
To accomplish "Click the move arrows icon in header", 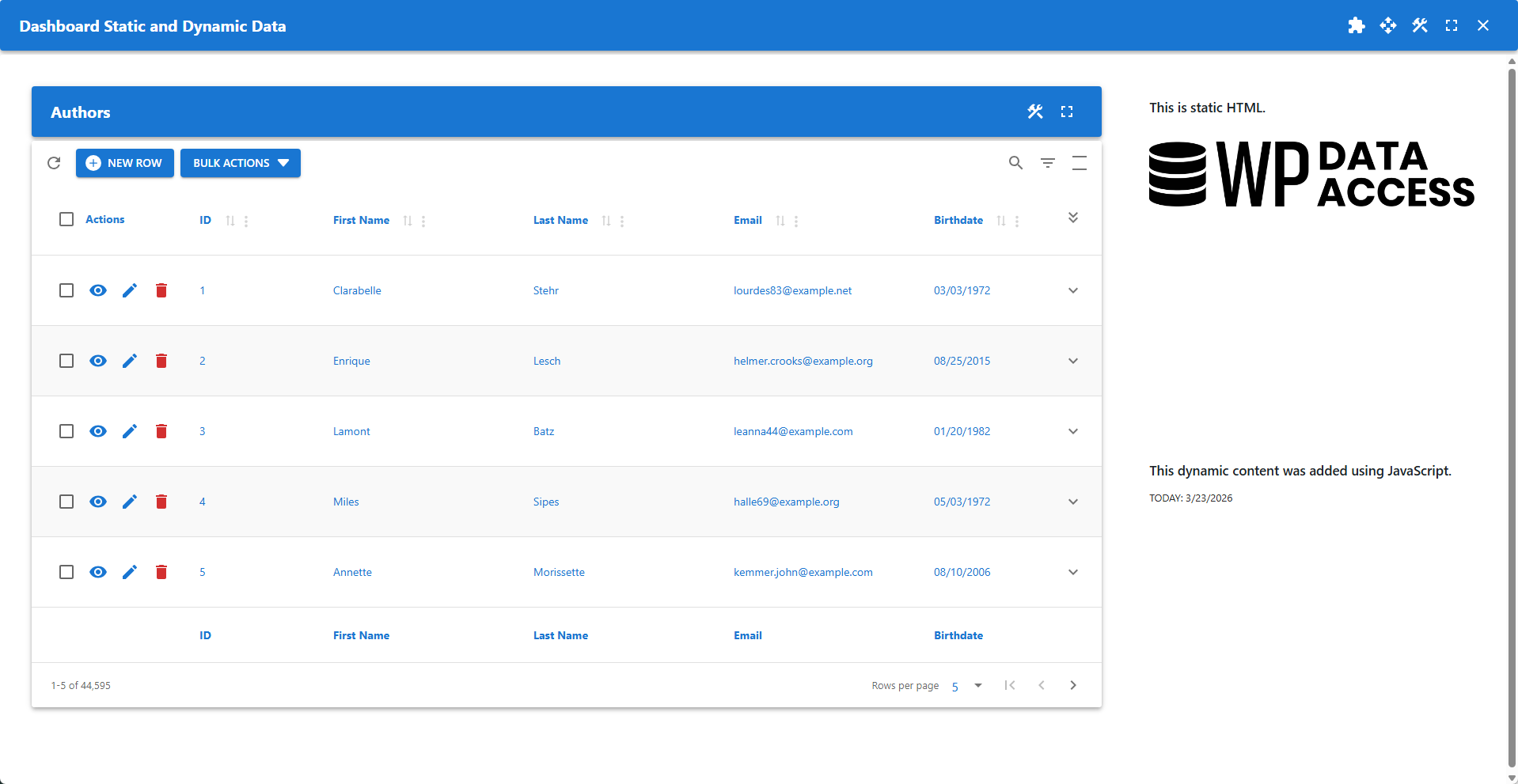I will (x=1387, y=25).
